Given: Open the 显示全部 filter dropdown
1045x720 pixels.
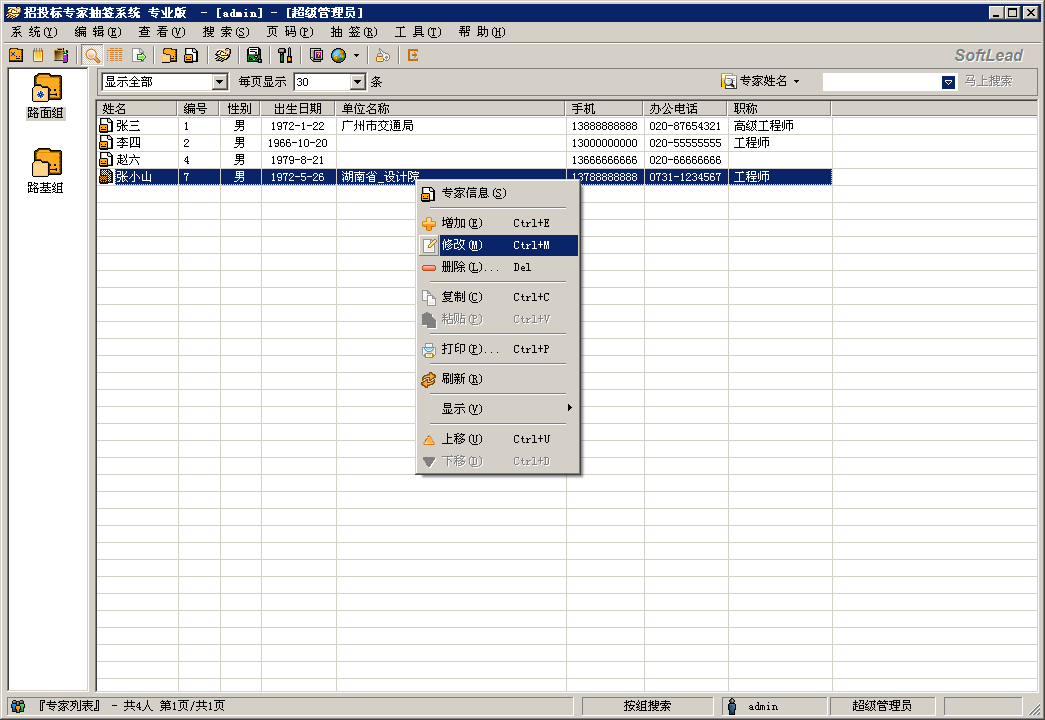Looking at the screenshot, I should click(220, 81).
